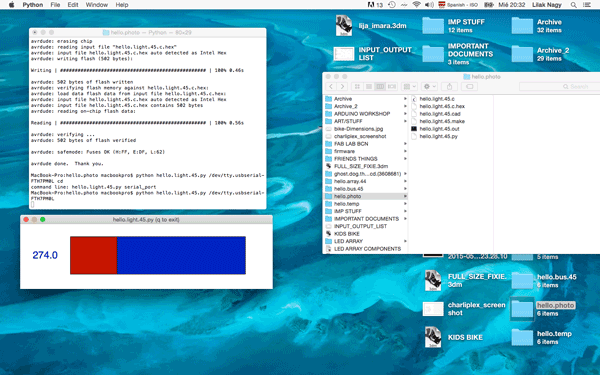Open the Apple menu
600x375 pixels.
click(x=11, y=5)
